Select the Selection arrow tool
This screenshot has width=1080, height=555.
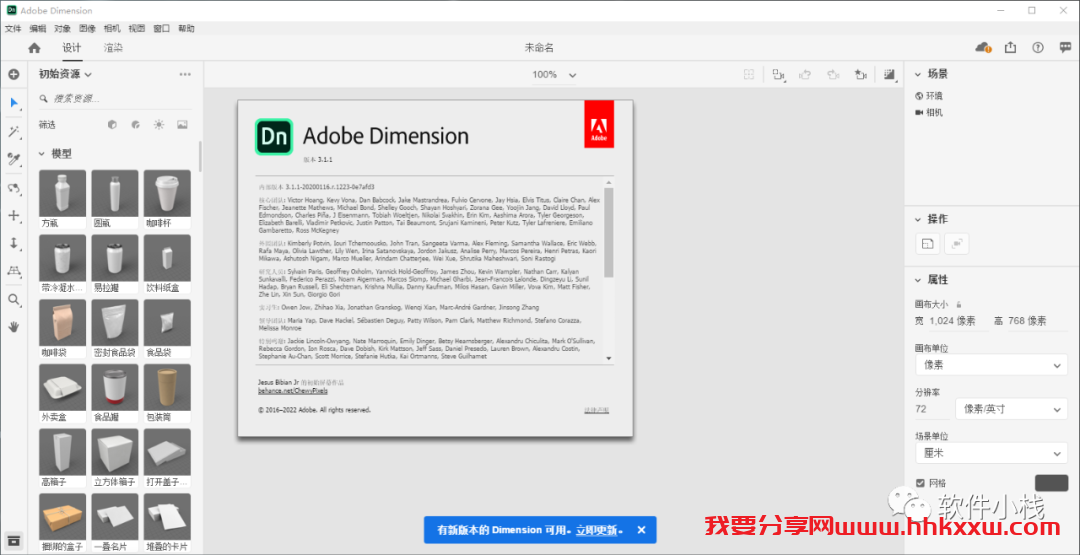pyautogui.click(x=13, y=103)
